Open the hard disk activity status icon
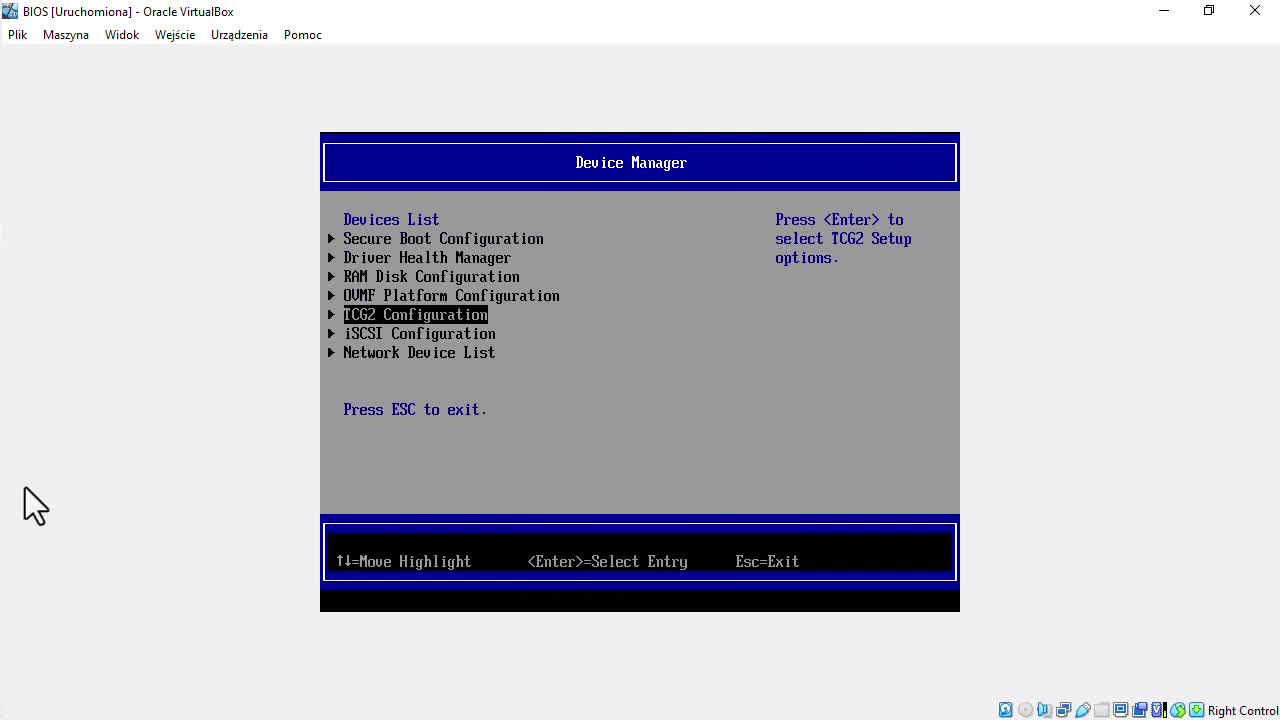 coord(1004,710)
